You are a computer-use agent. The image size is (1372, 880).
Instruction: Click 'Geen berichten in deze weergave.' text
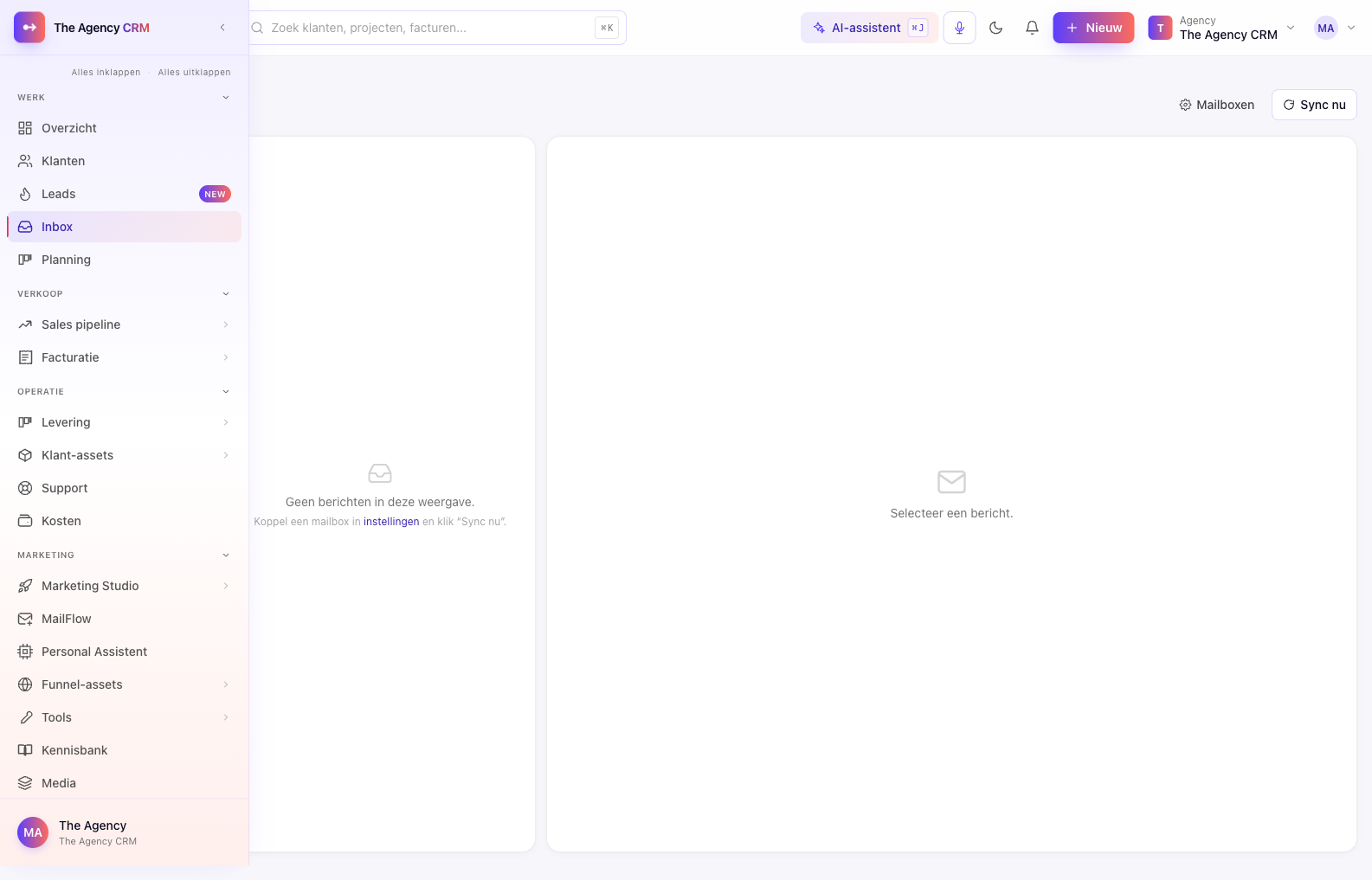pyautogui.click(x=380, y=502)
